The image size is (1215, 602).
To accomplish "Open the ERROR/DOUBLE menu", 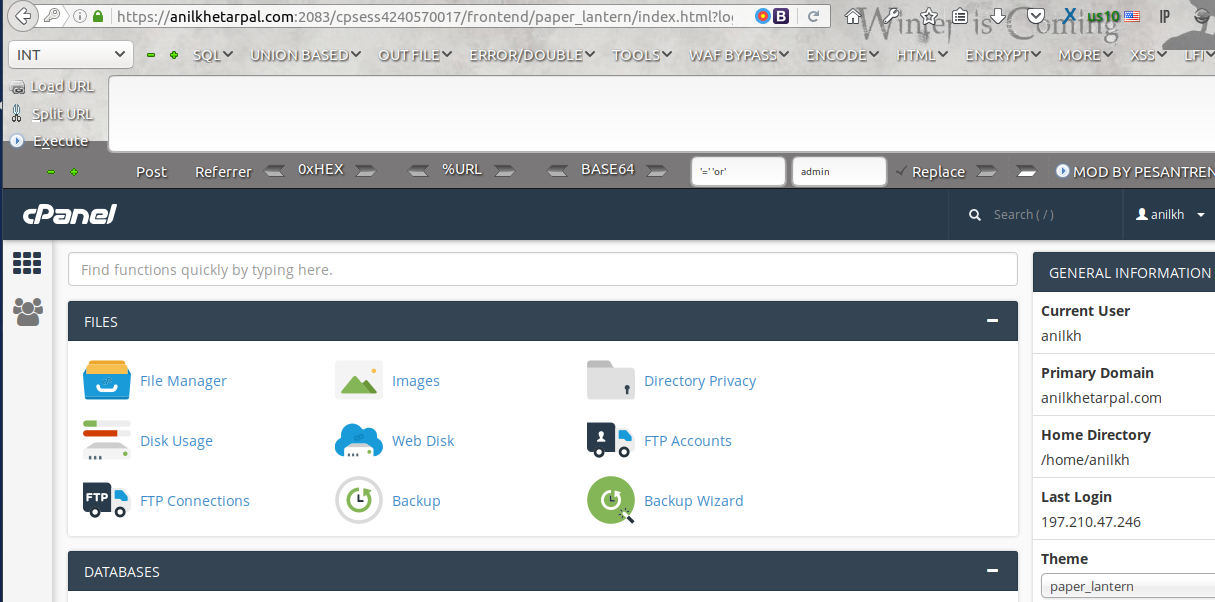I will [532, 55].
